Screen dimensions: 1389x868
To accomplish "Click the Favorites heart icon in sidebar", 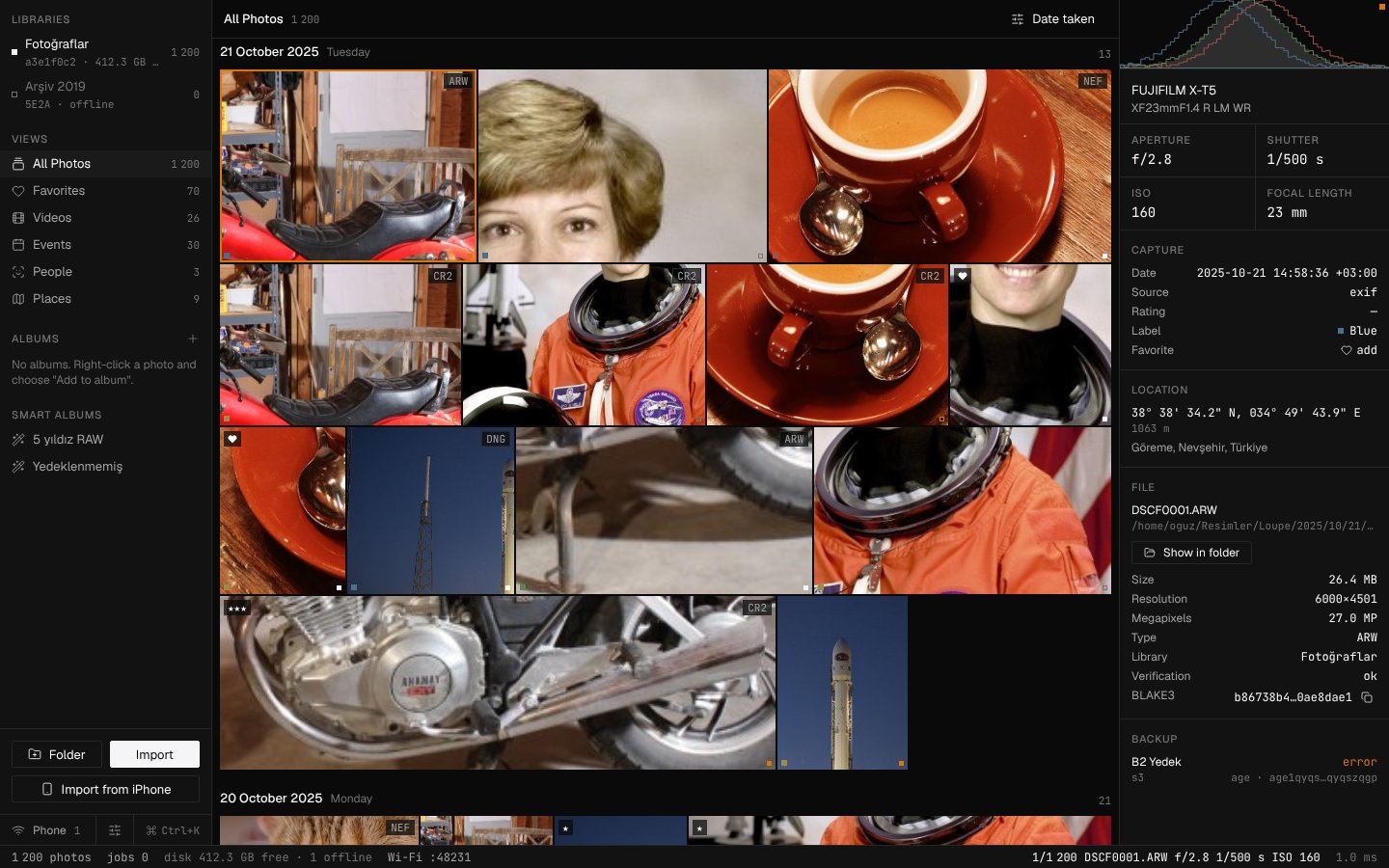I will click(17, 191).
